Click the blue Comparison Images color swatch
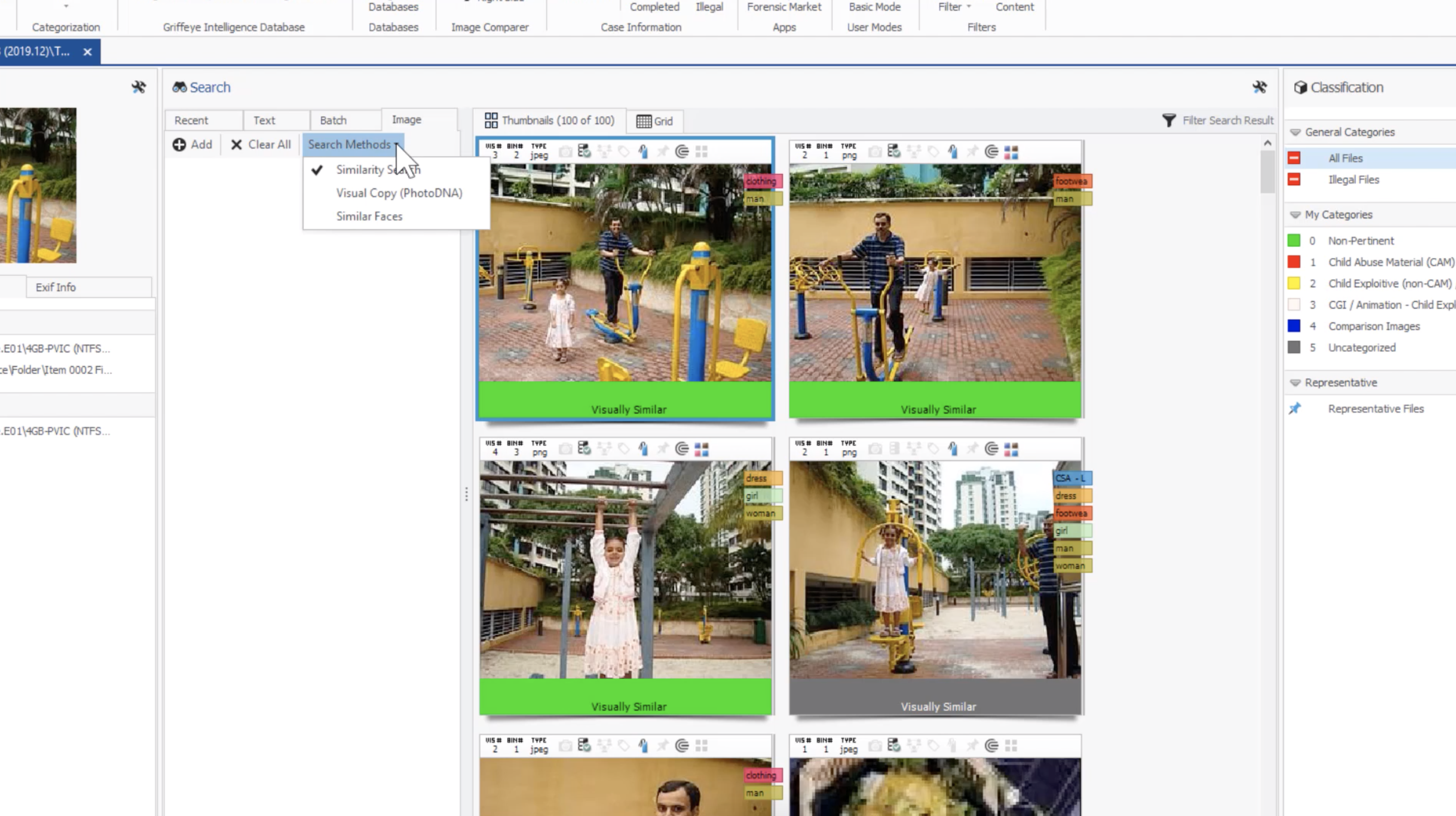 pos(1294,326)
